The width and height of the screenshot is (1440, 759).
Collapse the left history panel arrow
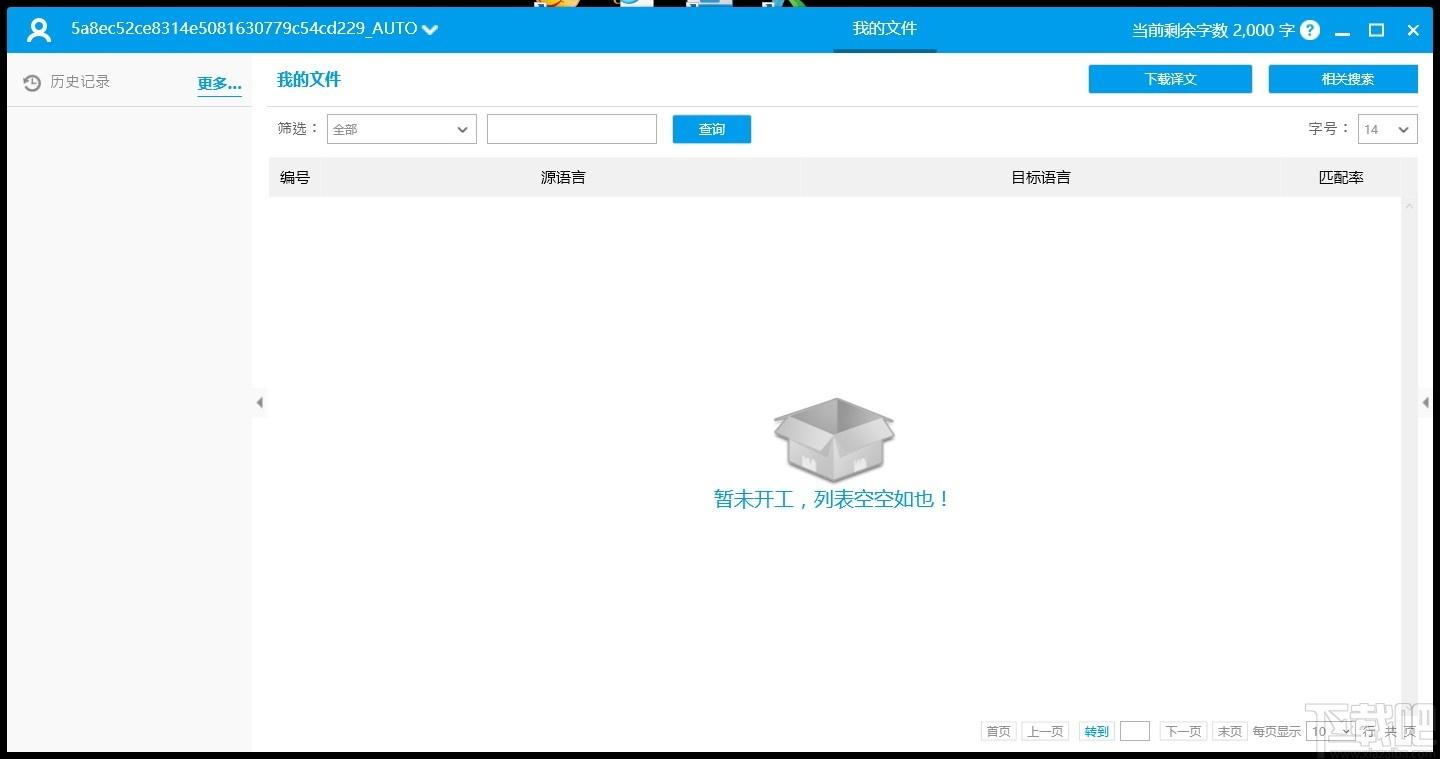[260, 403]
